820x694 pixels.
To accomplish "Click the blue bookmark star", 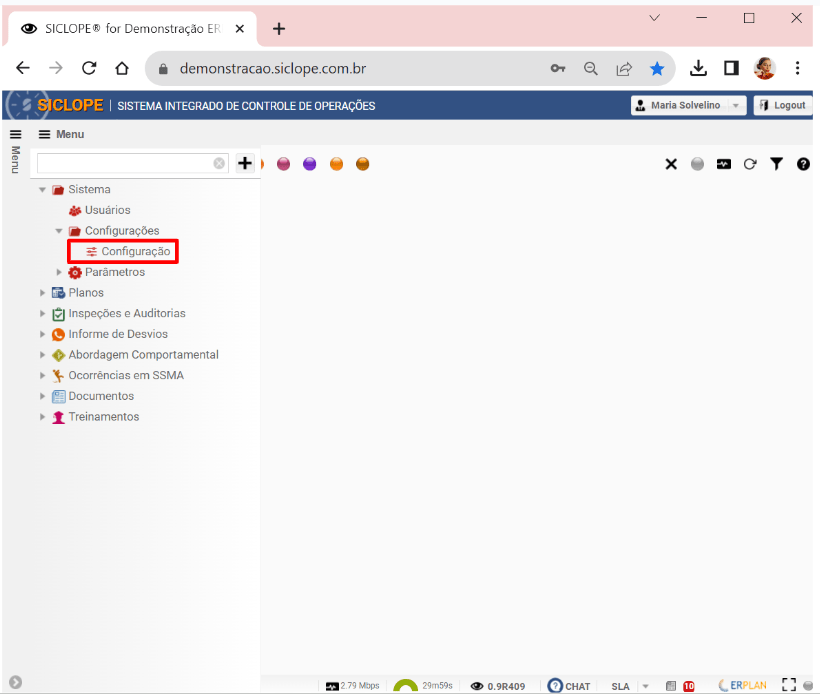I will [657, 69].
